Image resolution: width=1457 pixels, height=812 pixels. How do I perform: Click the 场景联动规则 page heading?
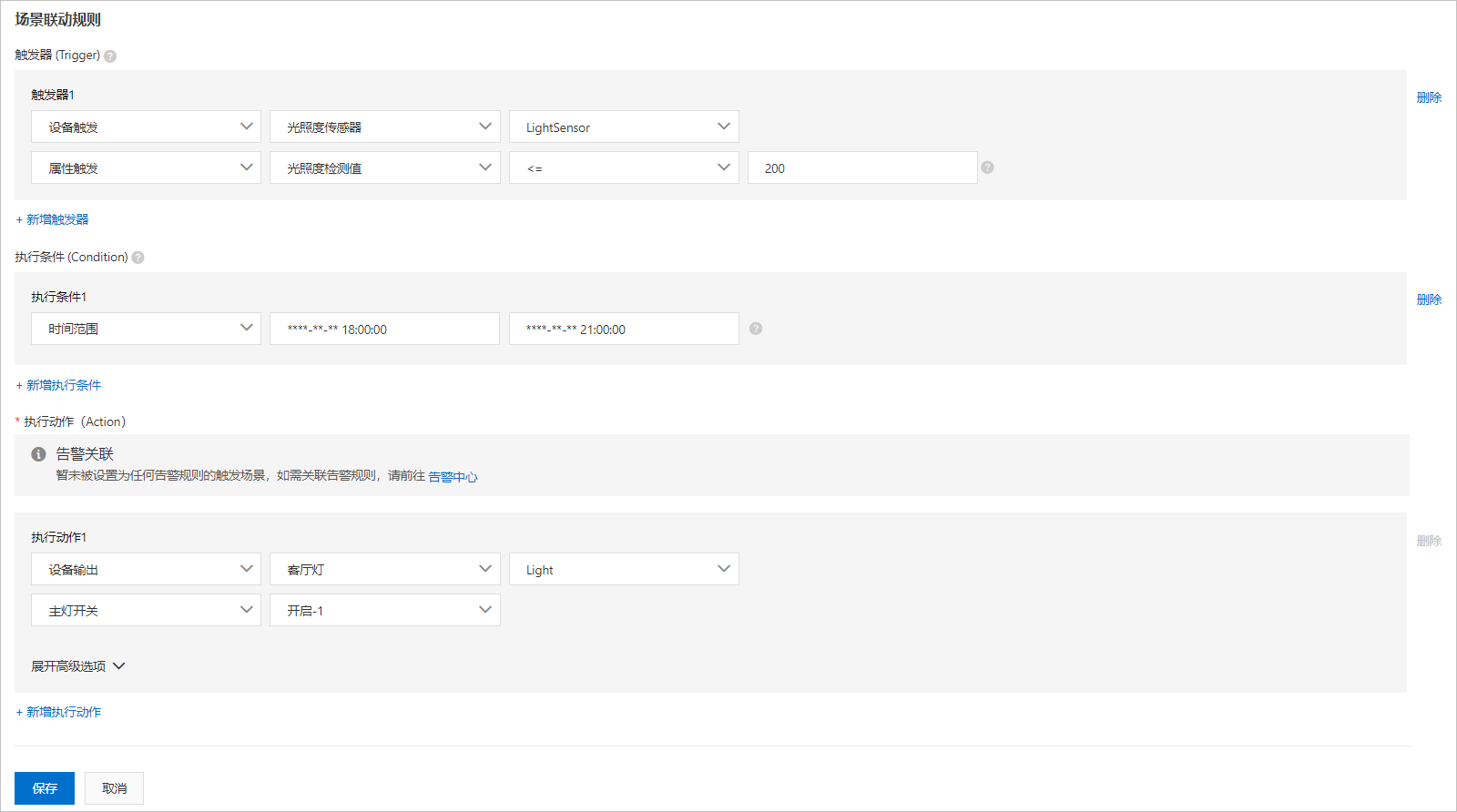coord(57,19)
